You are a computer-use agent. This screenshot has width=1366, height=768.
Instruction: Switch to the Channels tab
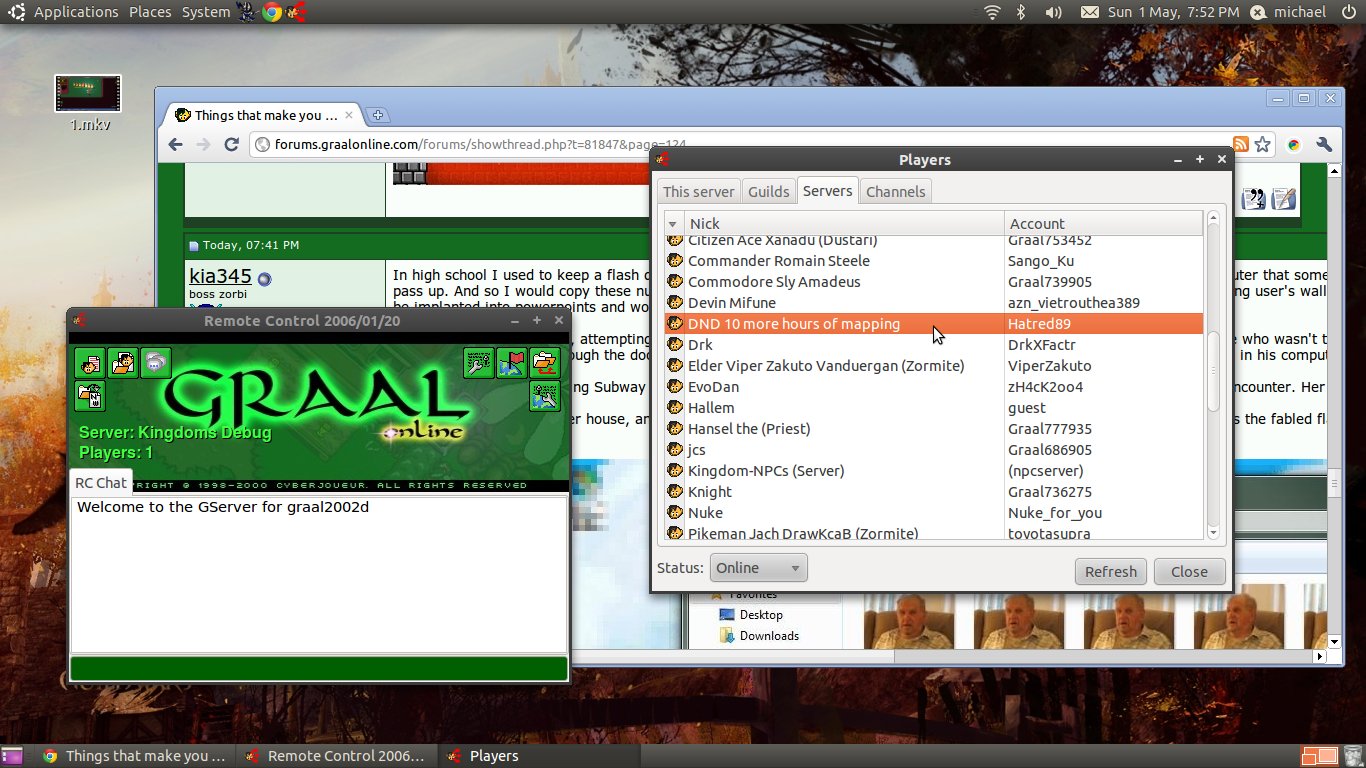pos(895,191)
